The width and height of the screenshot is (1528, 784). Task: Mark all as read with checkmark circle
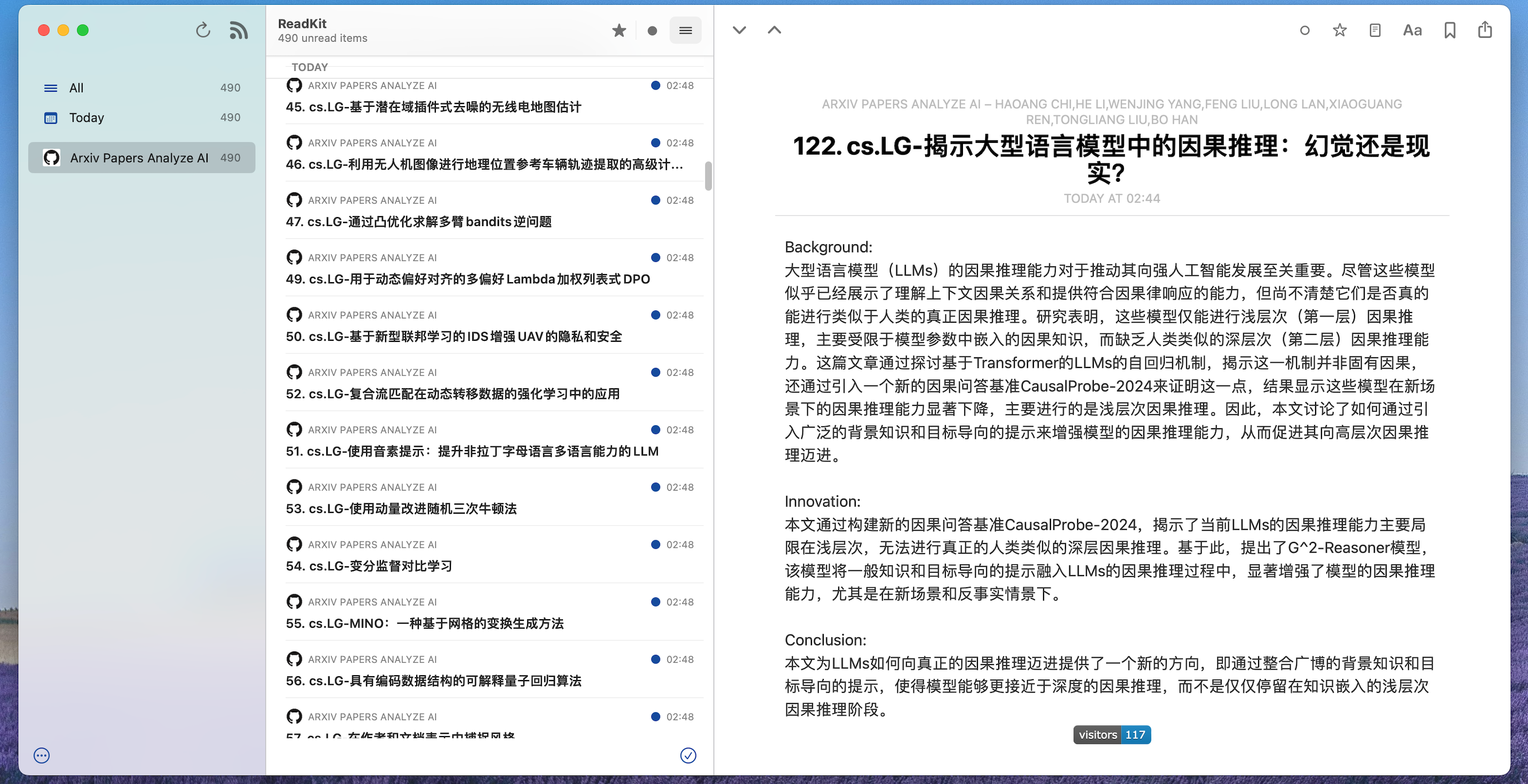tap(688, 755)
